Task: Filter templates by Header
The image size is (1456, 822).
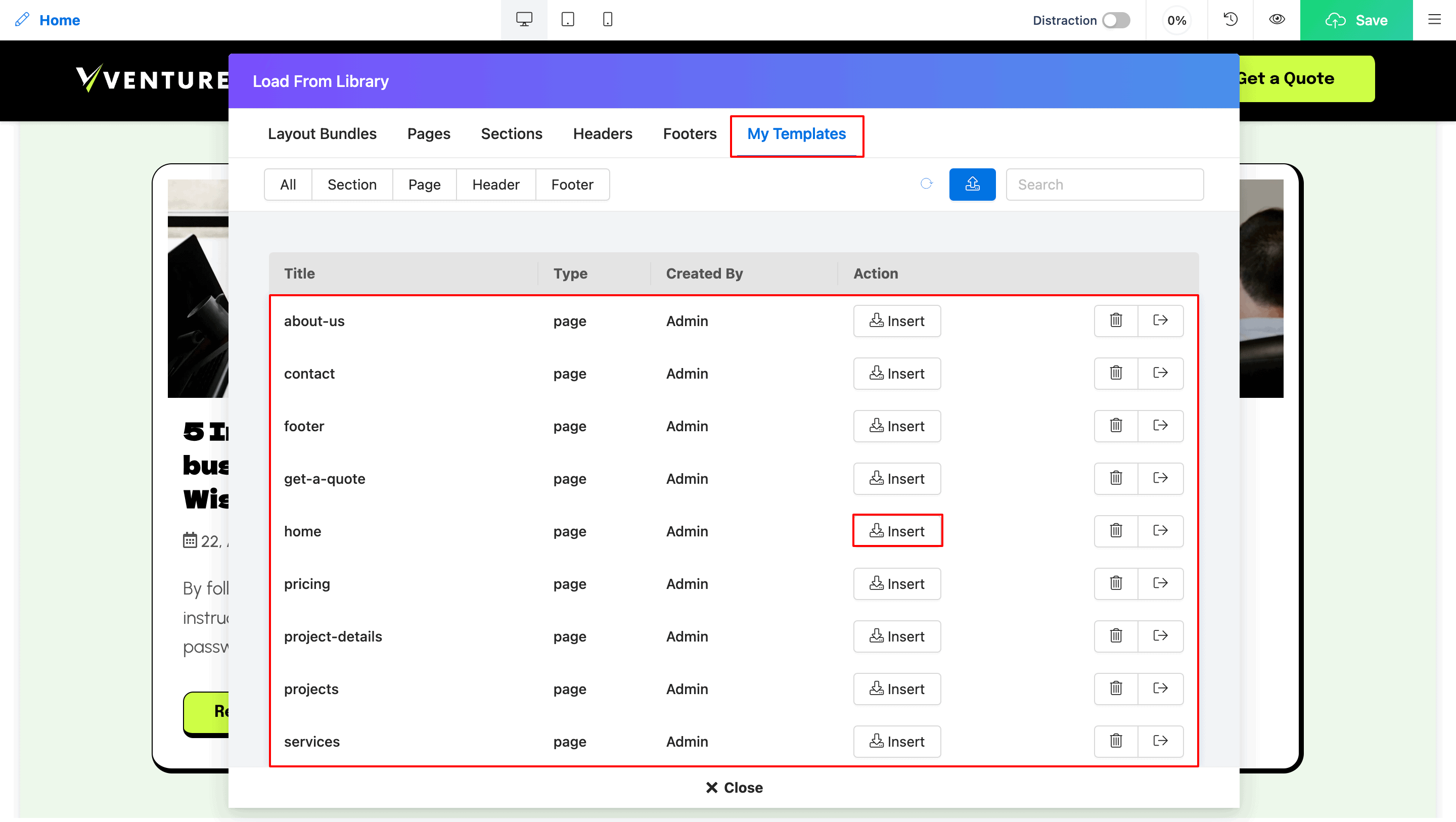Action: [x=495, y=185]
